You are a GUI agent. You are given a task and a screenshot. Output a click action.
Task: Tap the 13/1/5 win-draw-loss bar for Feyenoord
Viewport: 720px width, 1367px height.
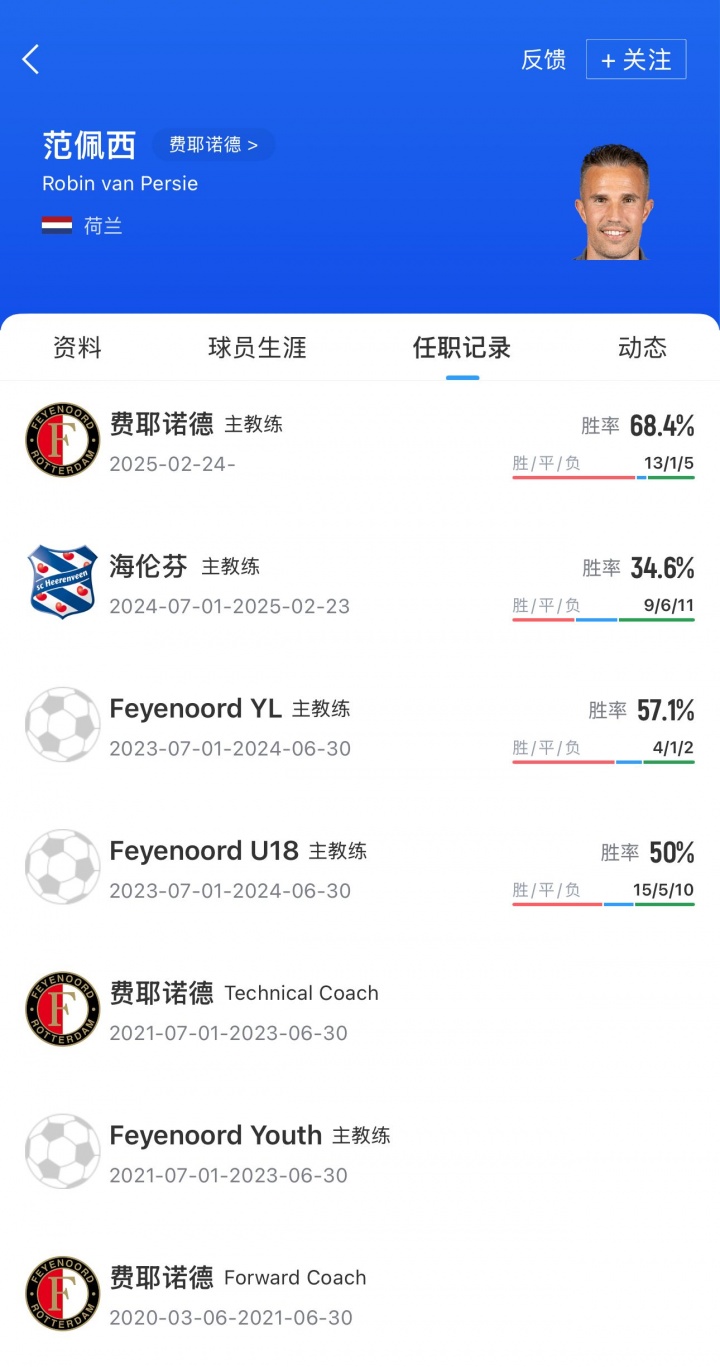point(603,477)
